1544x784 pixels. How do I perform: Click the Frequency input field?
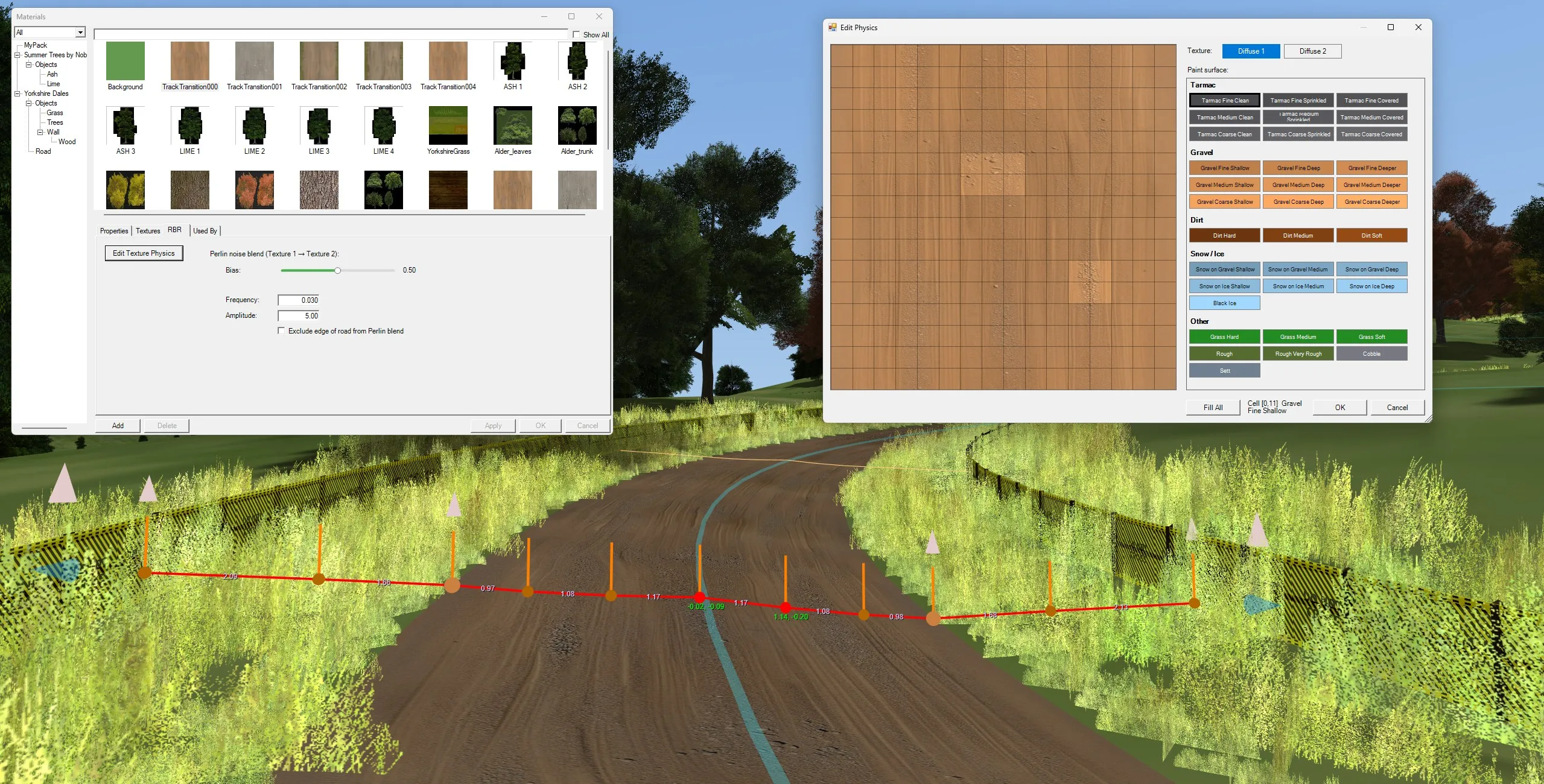299,300
